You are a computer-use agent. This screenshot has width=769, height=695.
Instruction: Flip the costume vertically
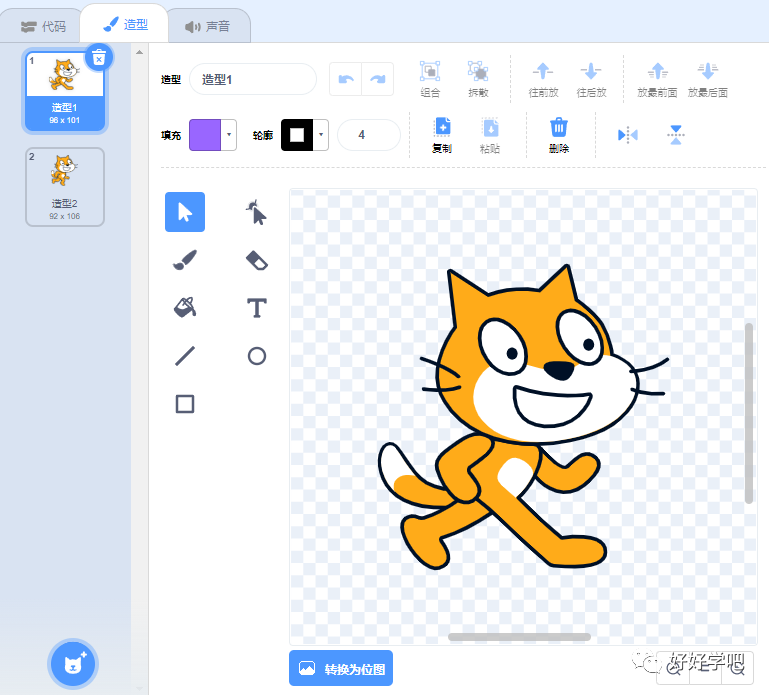[676, 134]
